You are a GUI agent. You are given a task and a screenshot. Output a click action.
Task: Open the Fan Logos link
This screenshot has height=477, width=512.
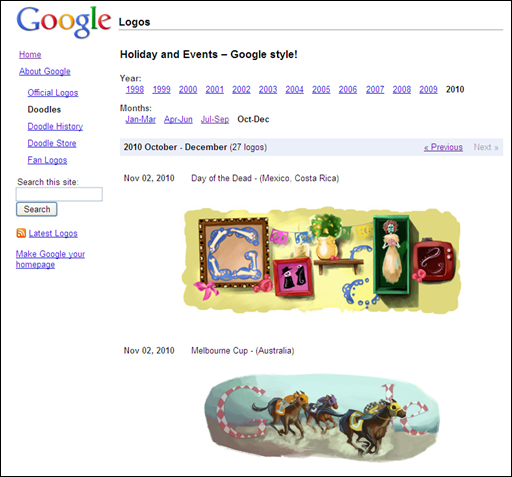pos(47,160)
